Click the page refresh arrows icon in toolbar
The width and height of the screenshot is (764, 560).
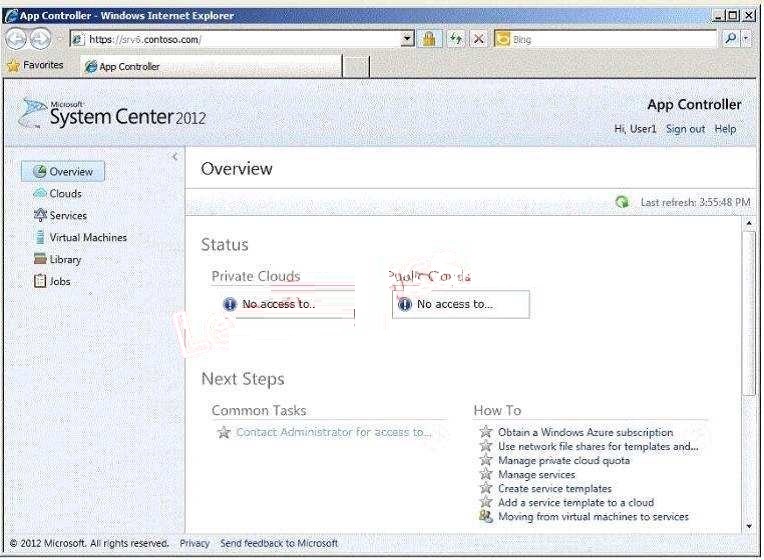[456, 39]
